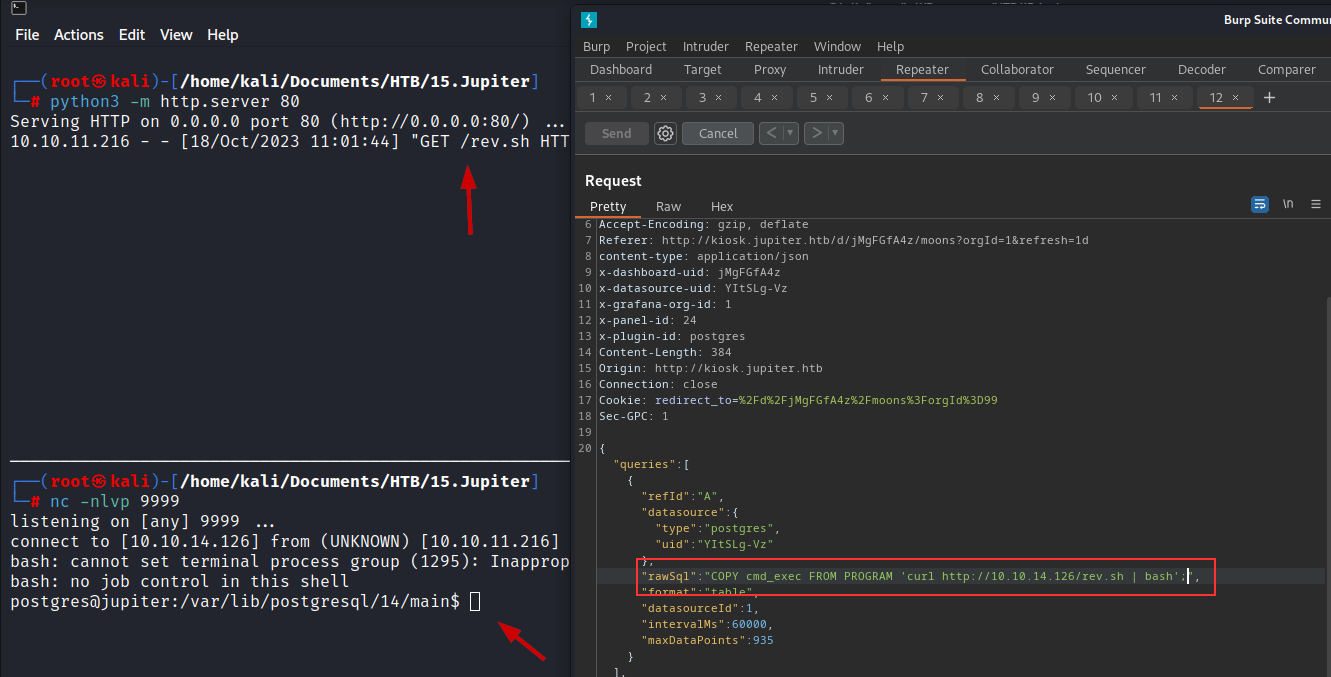Toggle the word wrap icon in the Request panel
The image size is (1331, 677).
[1260, 203]
